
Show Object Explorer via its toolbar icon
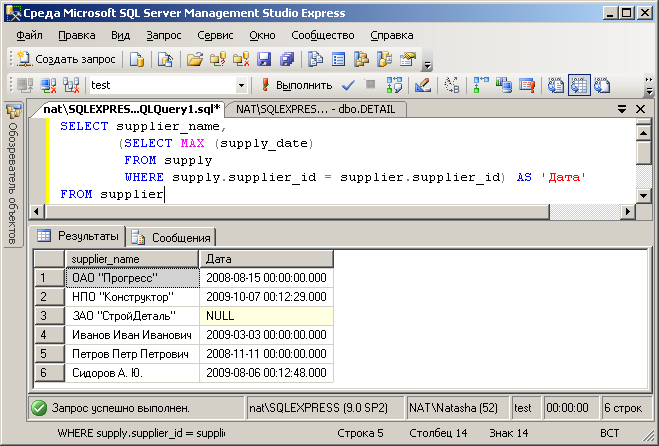[x=361, y=59]
